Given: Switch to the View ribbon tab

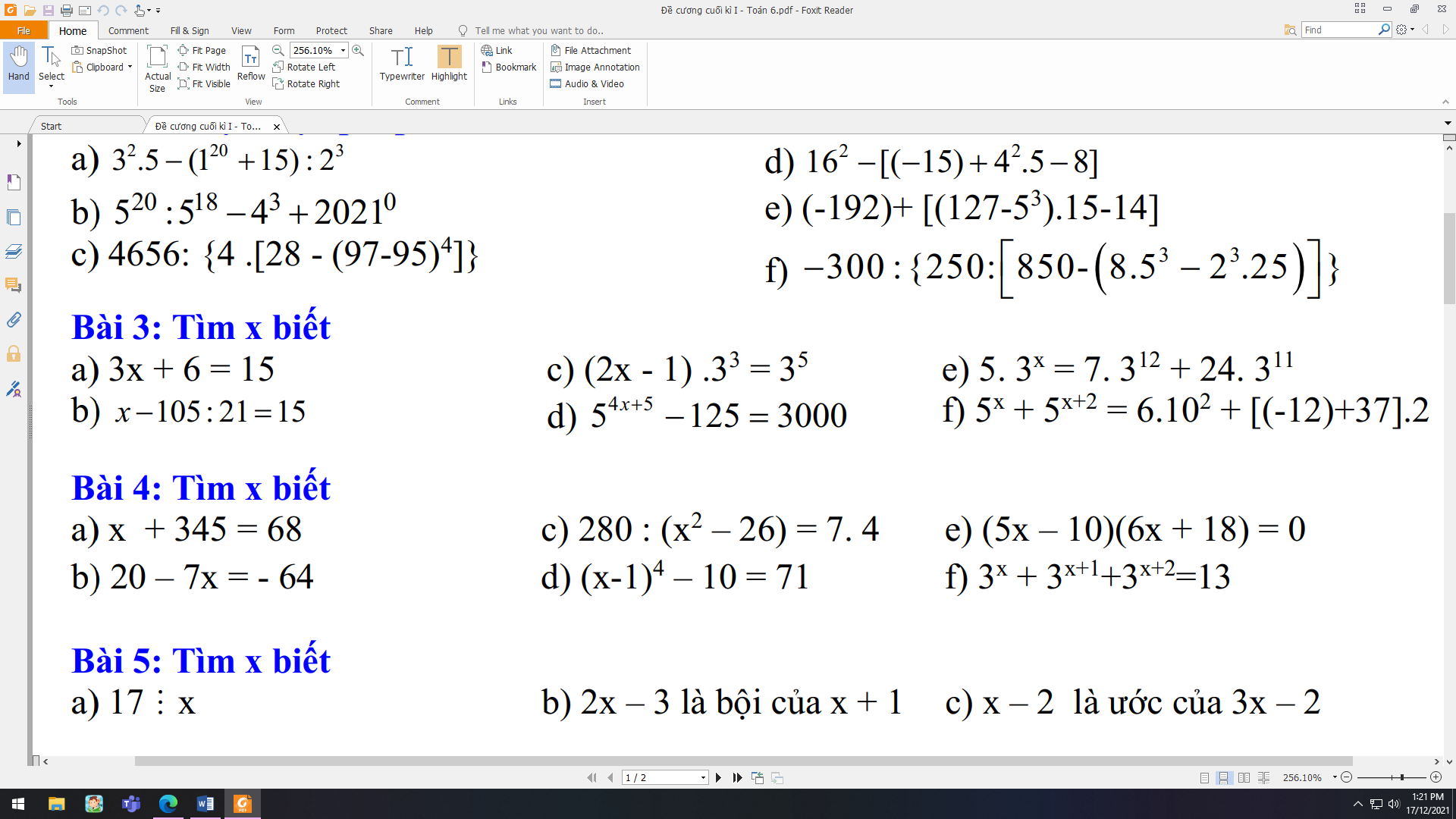Looking at the screenshot, I should pyautogui.click(x=241, y=30).
